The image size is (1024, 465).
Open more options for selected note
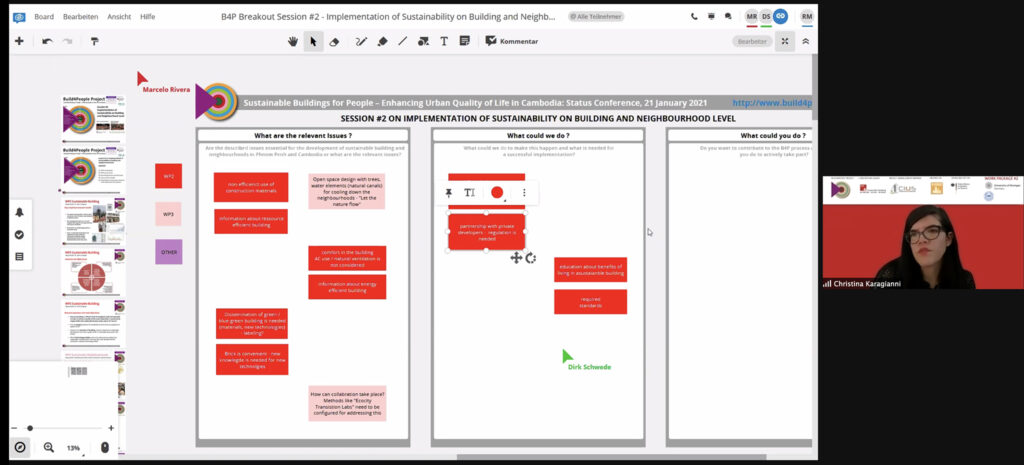524,192
